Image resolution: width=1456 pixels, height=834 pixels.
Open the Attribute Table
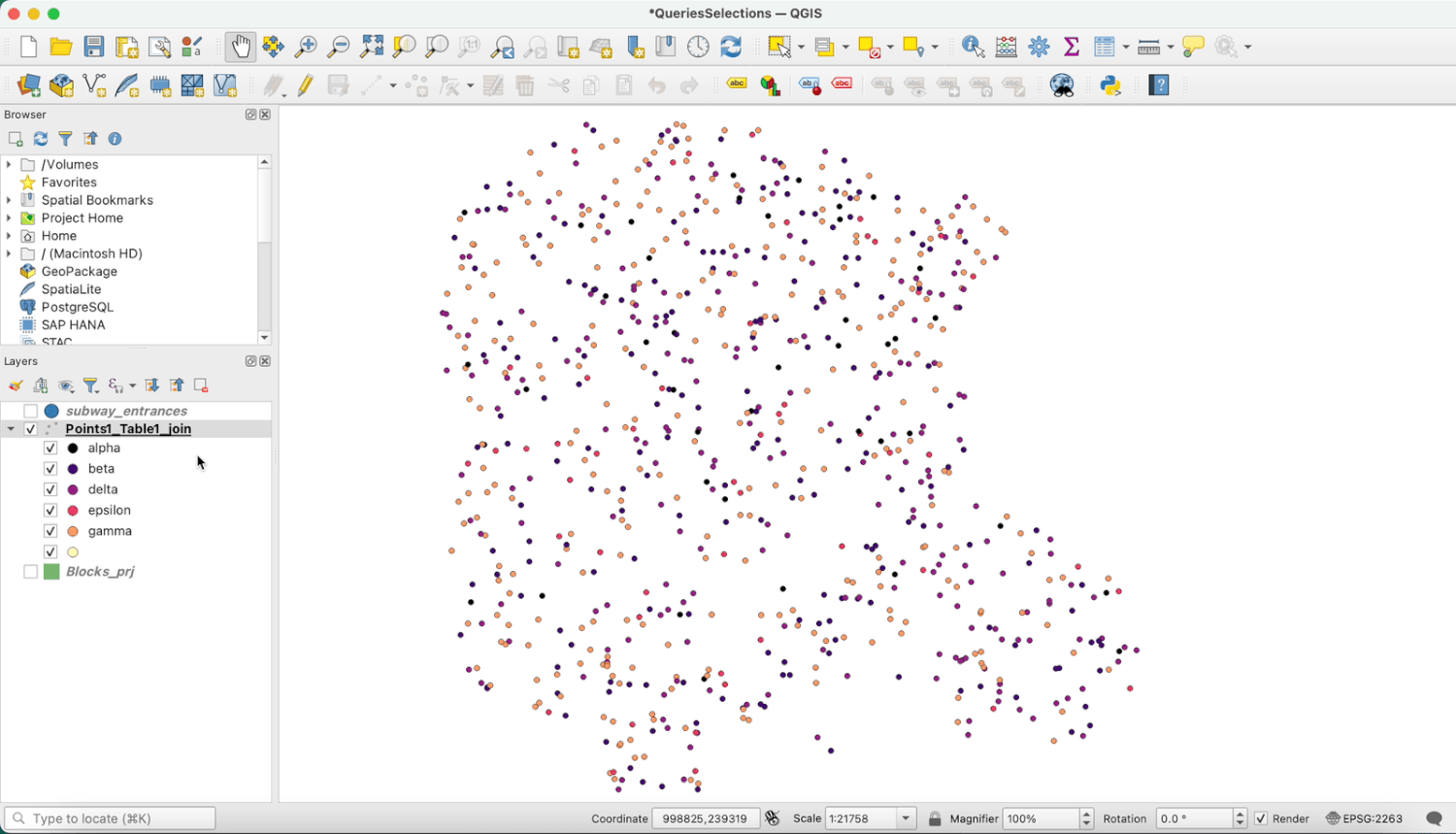tap(1104, 46)
